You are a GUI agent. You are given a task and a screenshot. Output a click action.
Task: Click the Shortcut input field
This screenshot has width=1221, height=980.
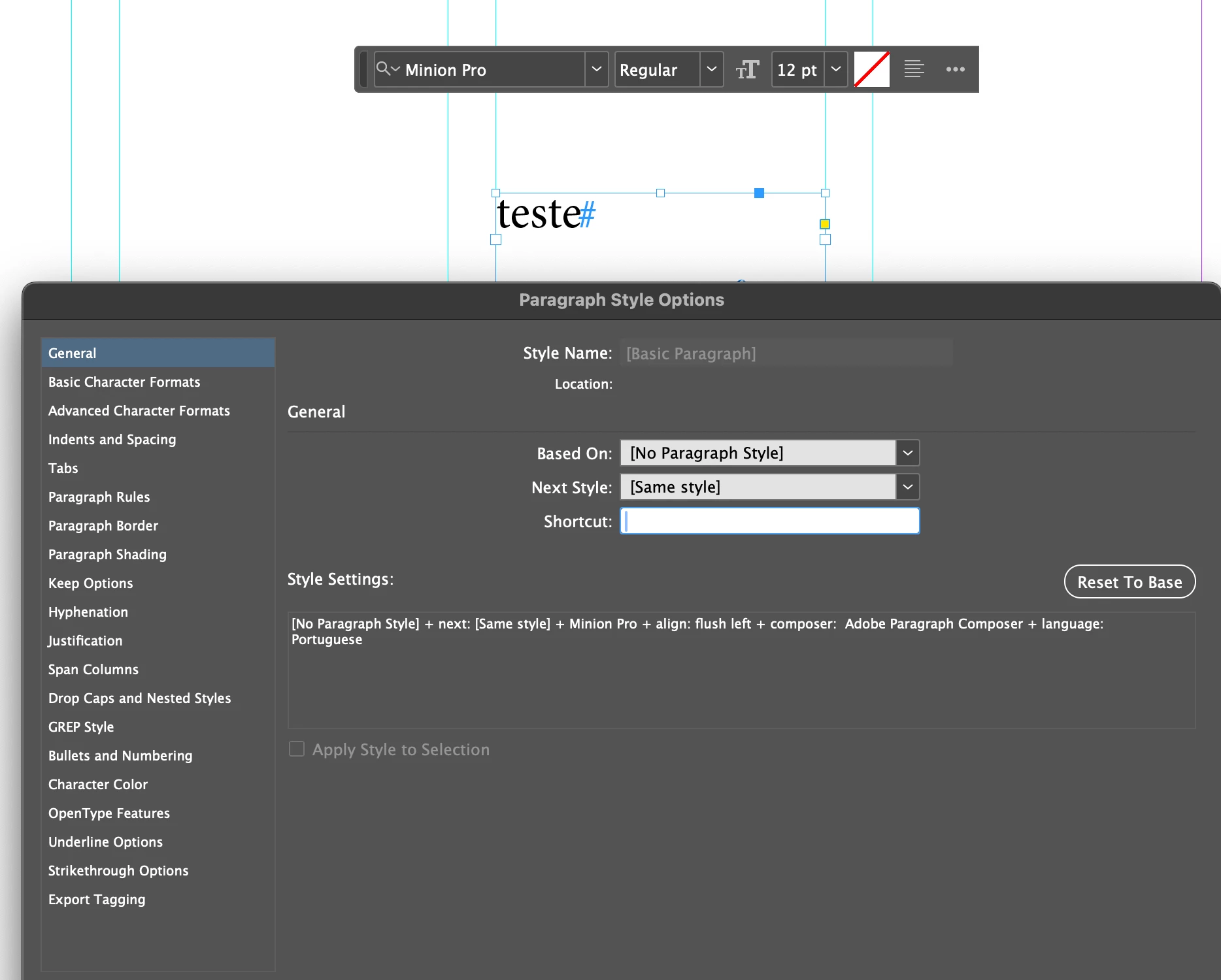770,521
